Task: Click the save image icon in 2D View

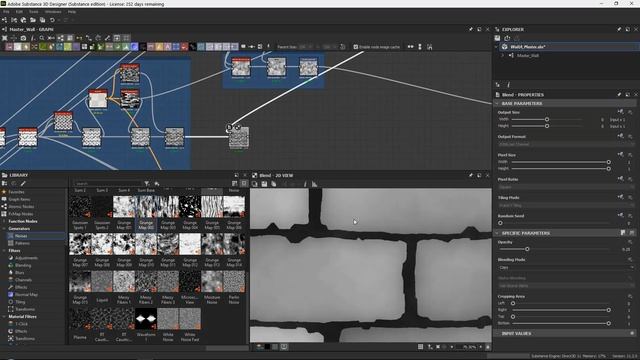Action: (264, 184)
